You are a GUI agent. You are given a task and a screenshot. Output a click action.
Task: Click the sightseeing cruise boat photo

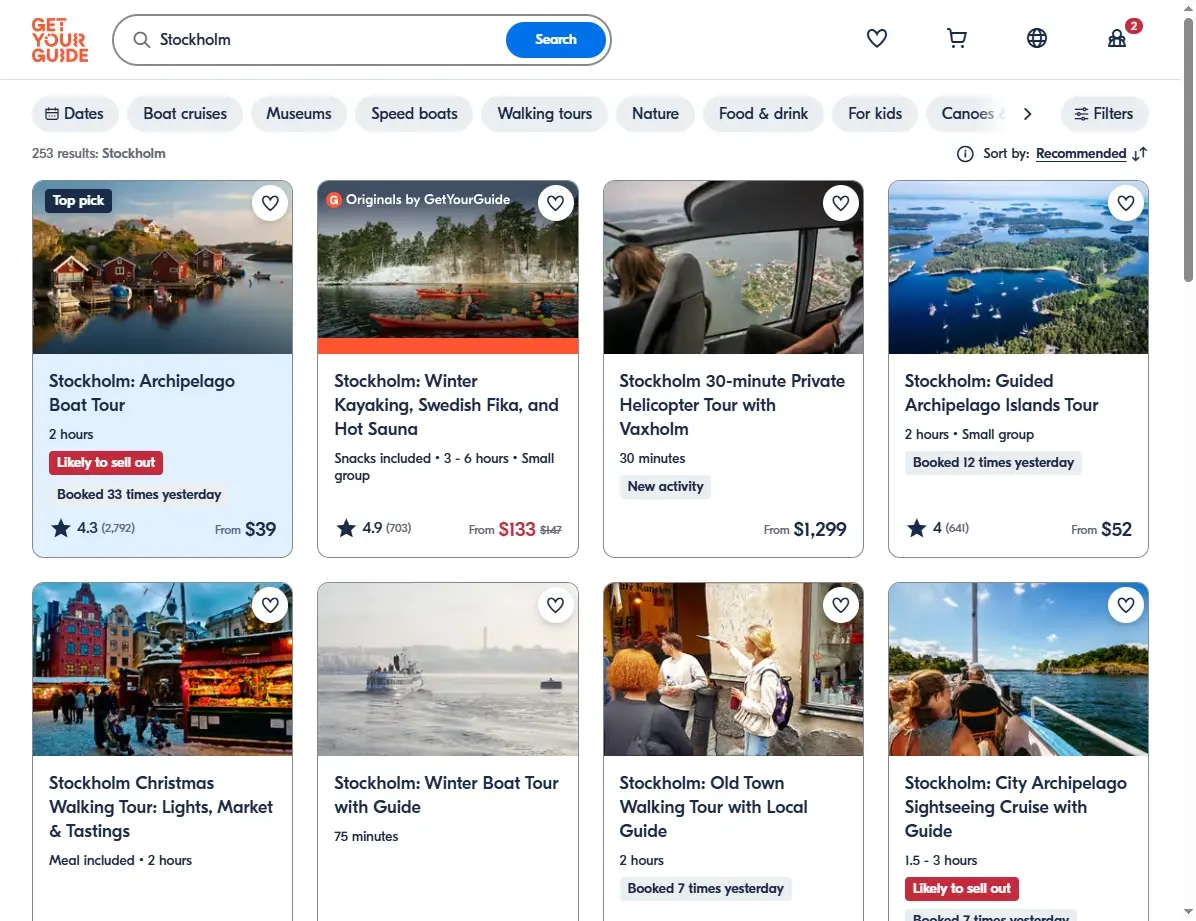click(x=1018, y=669)
